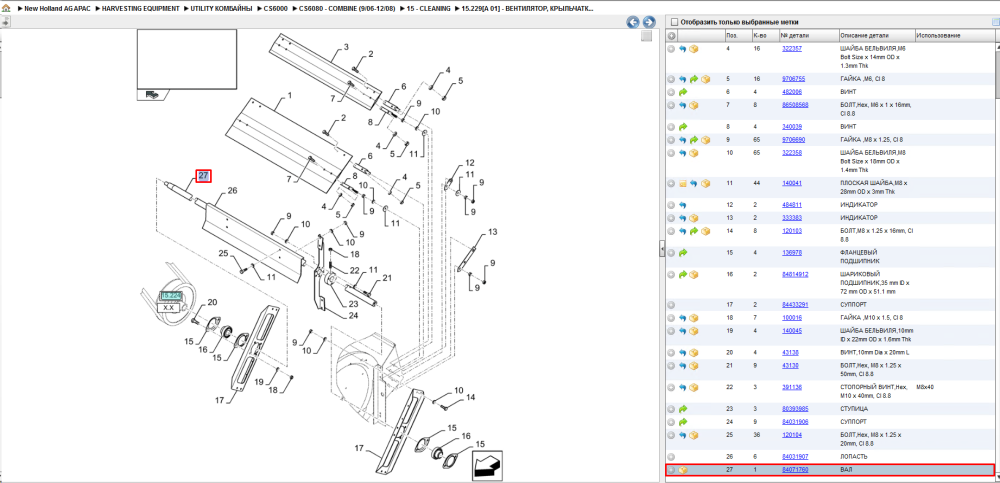
Task: Click the green arrow icon for part 9706755
Action: pos(694,79)
